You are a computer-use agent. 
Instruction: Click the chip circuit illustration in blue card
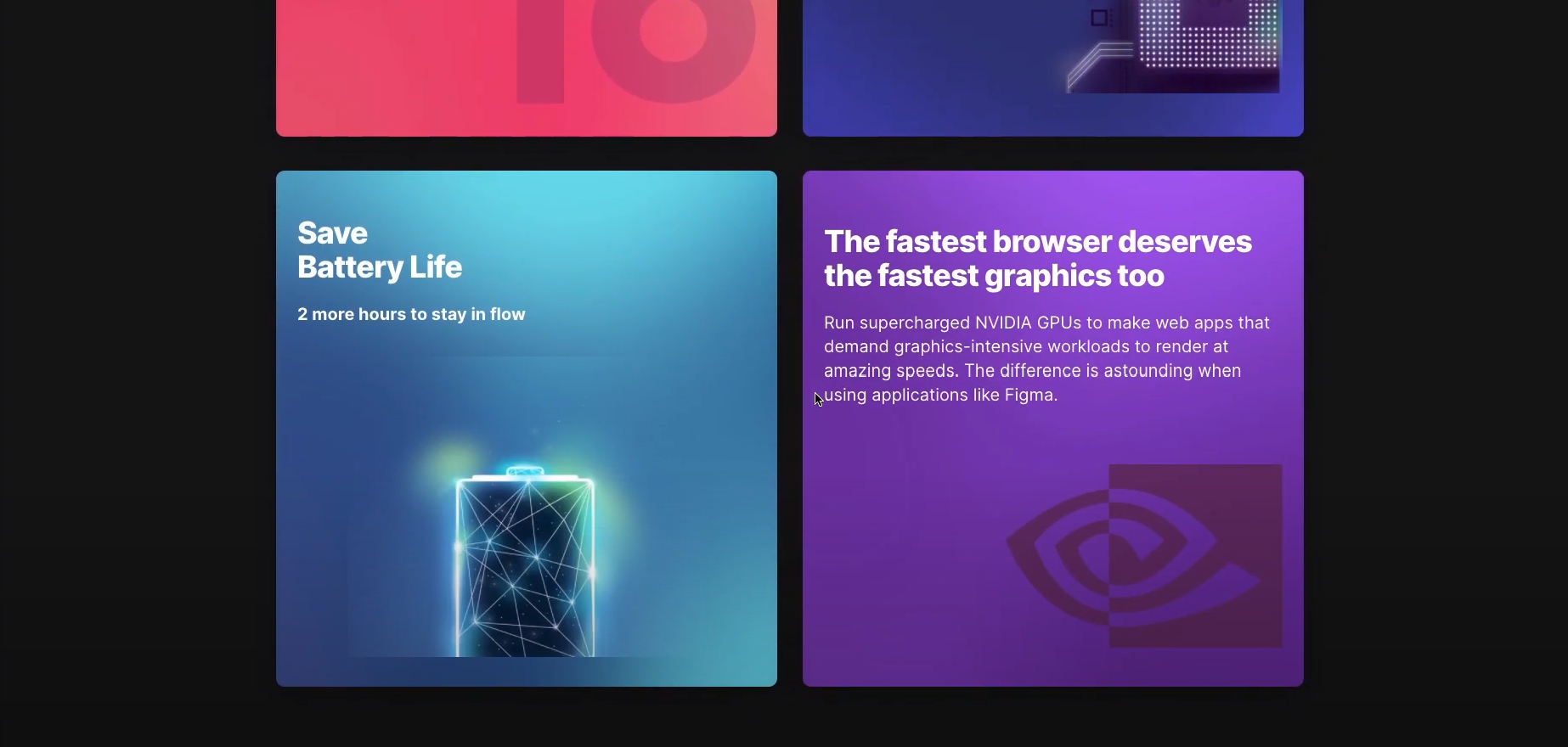(x=1173, y=47)
